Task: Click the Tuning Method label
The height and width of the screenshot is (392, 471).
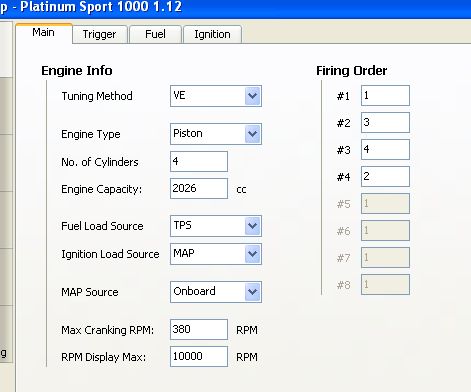Action: pos(97,96)
